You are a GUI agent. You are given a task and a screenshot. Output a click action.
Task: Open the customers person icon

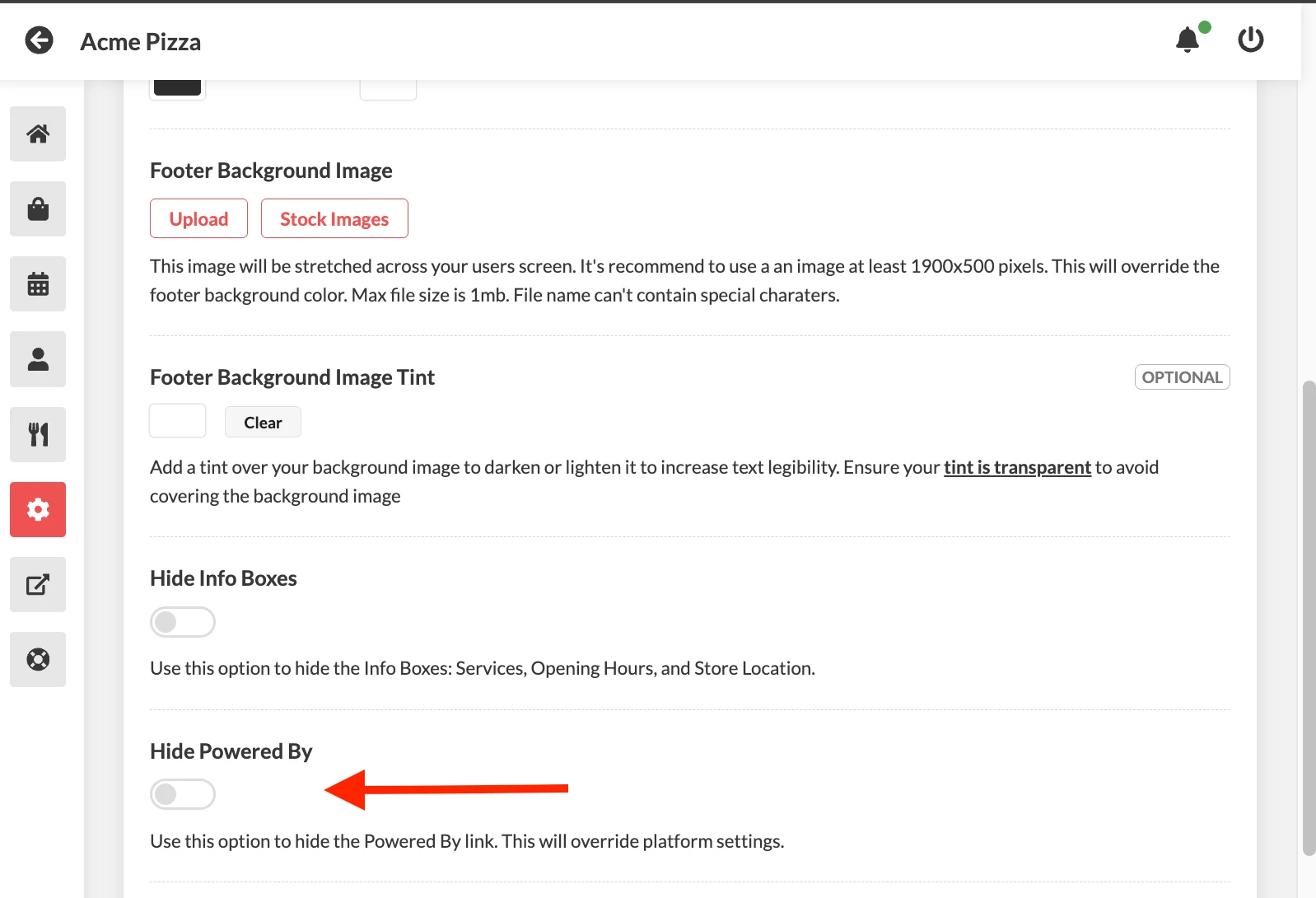pyautogui.click(x=38, y=359)
